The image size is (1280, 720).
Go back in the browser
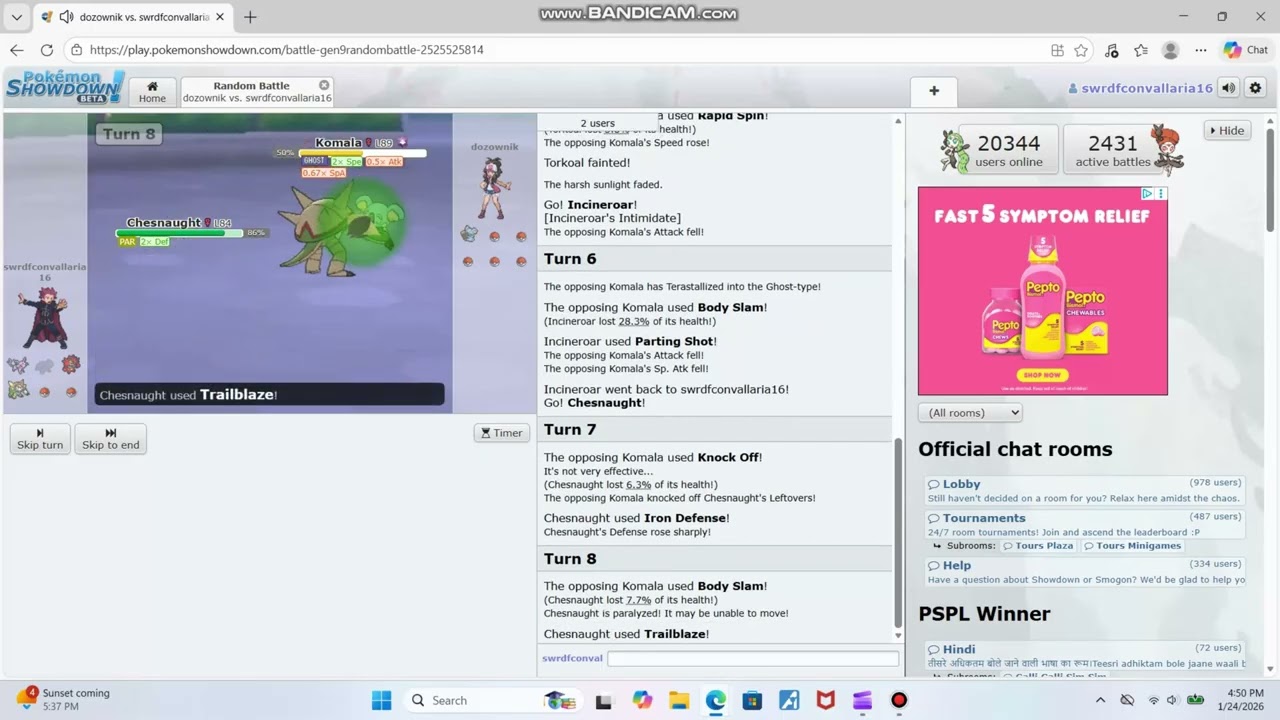click(17, 50)
